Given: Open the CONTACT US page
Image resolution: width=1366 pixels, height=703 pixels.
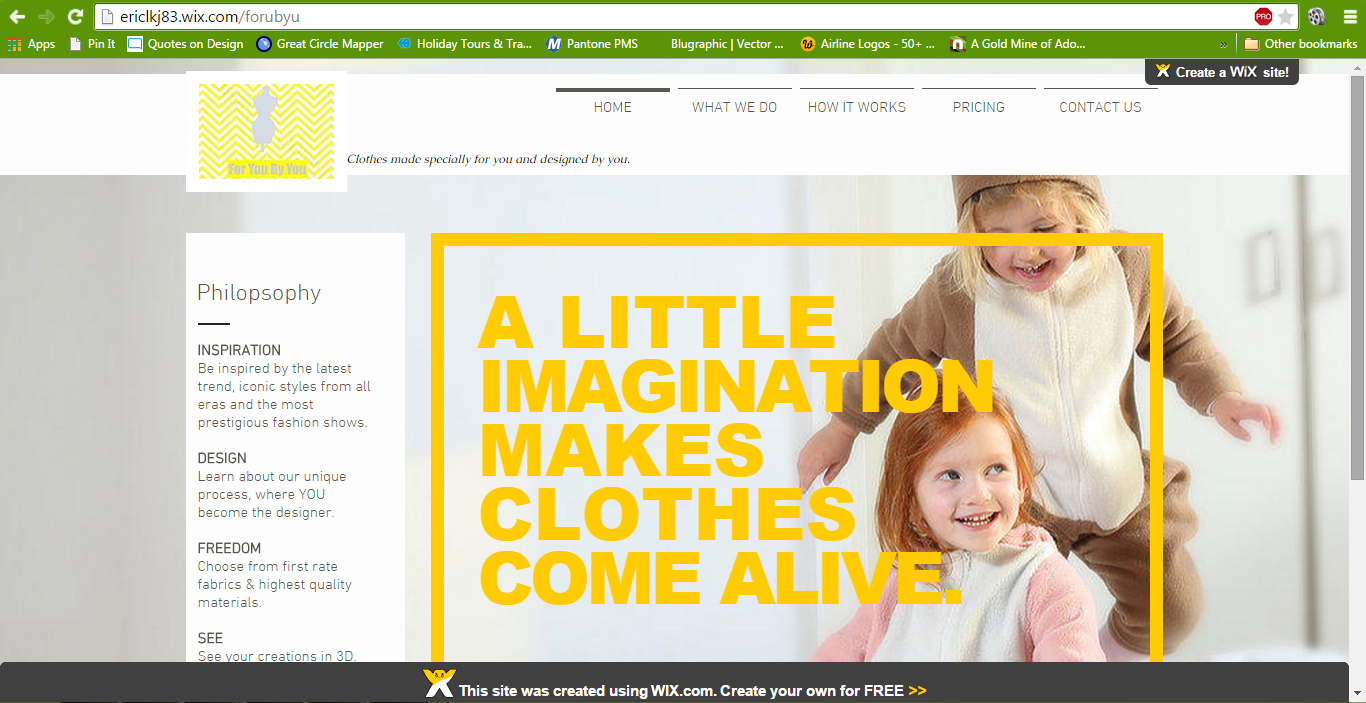Looking at the screenshot, I should [1100, 107].
